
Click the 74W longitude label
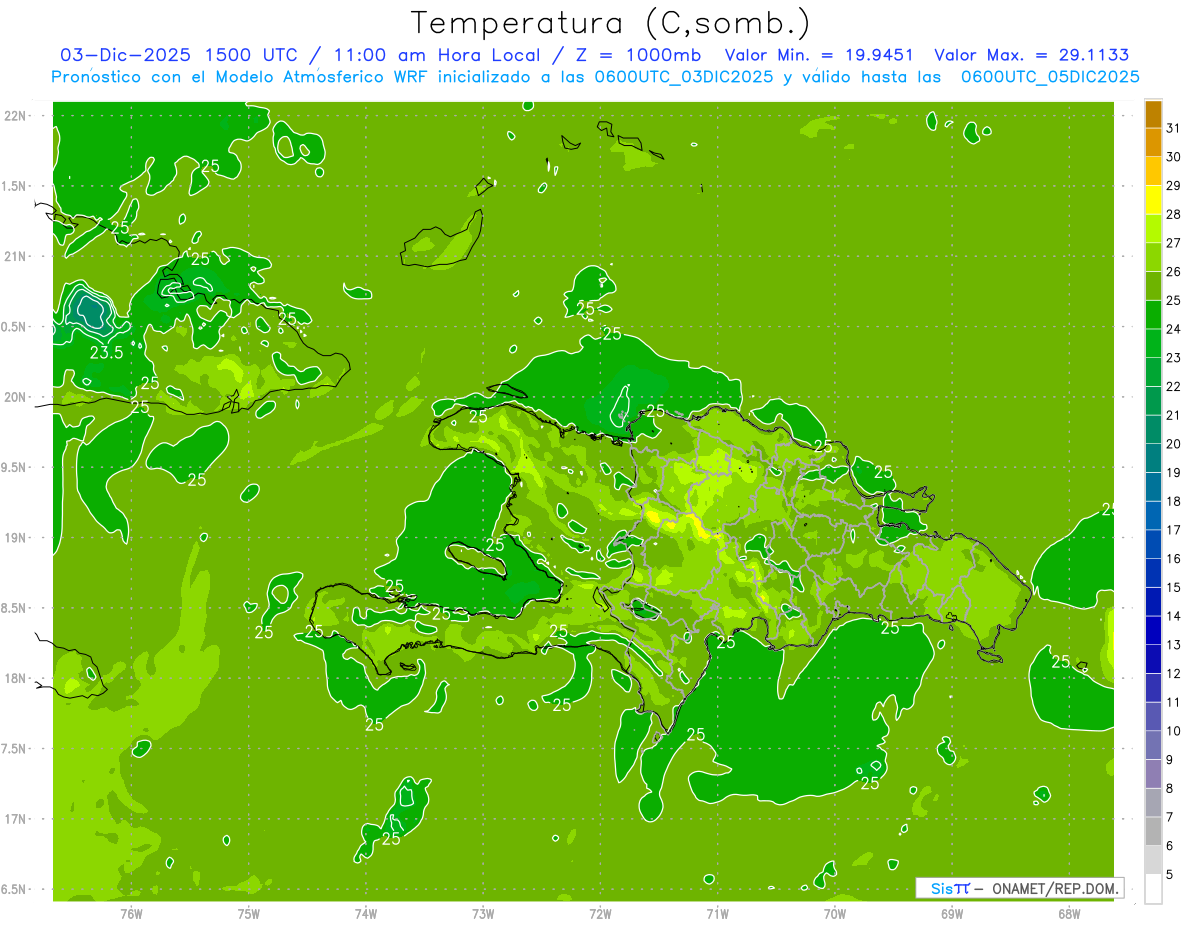tap(366, 912)
